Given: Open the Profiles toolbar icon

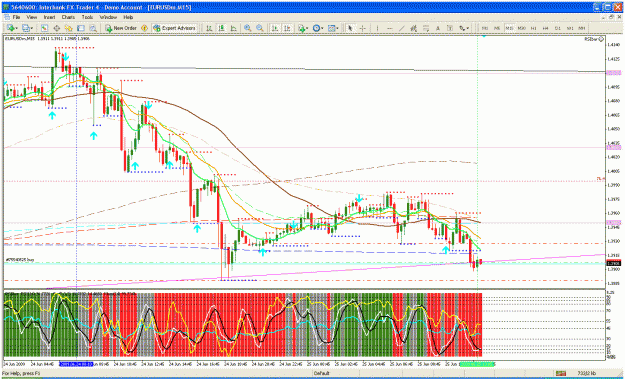Looking at the screenshot, I should tap(26, 28).
